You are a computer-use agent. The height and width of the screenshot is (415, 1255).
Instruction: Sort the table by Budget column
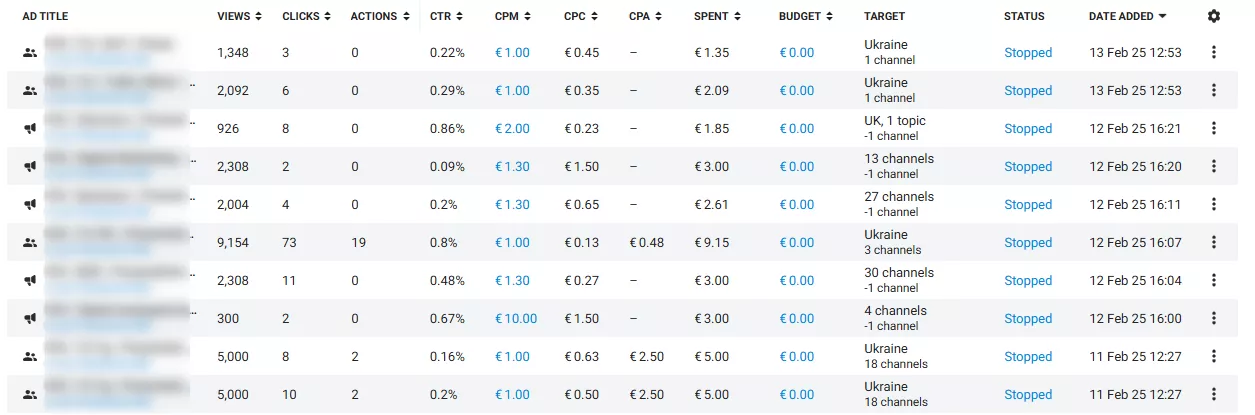(x=805, y=16)
